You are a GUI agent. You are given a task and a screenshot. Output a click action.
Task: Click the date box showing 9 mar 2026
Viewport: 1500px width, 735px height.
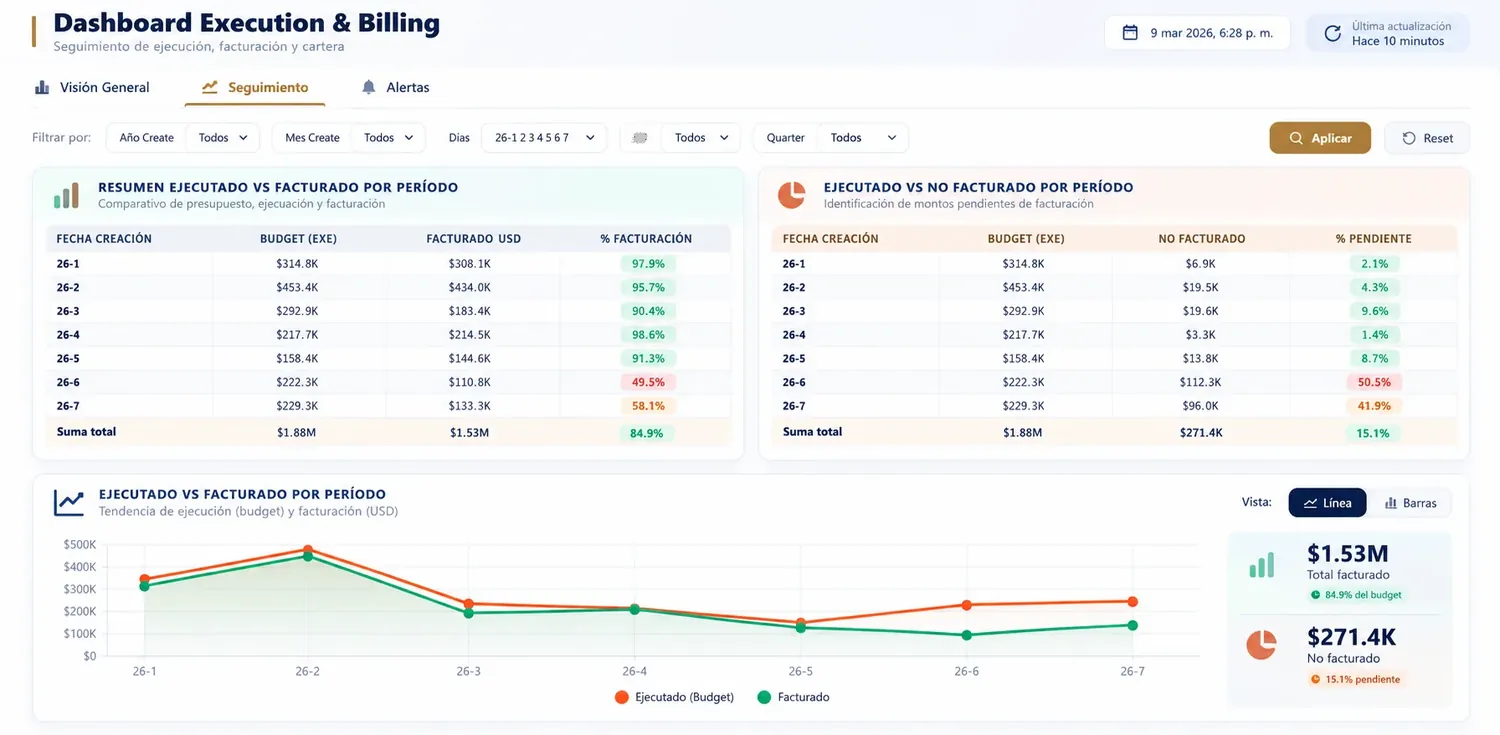pyautogui.click(x=1197, y=33)
